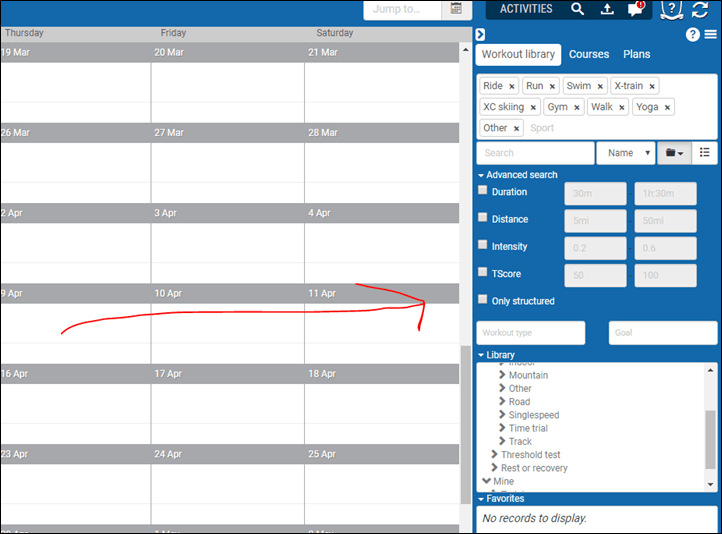Click the upload activity icon
This screenshot has width=722, height=534.
point(607,9)
